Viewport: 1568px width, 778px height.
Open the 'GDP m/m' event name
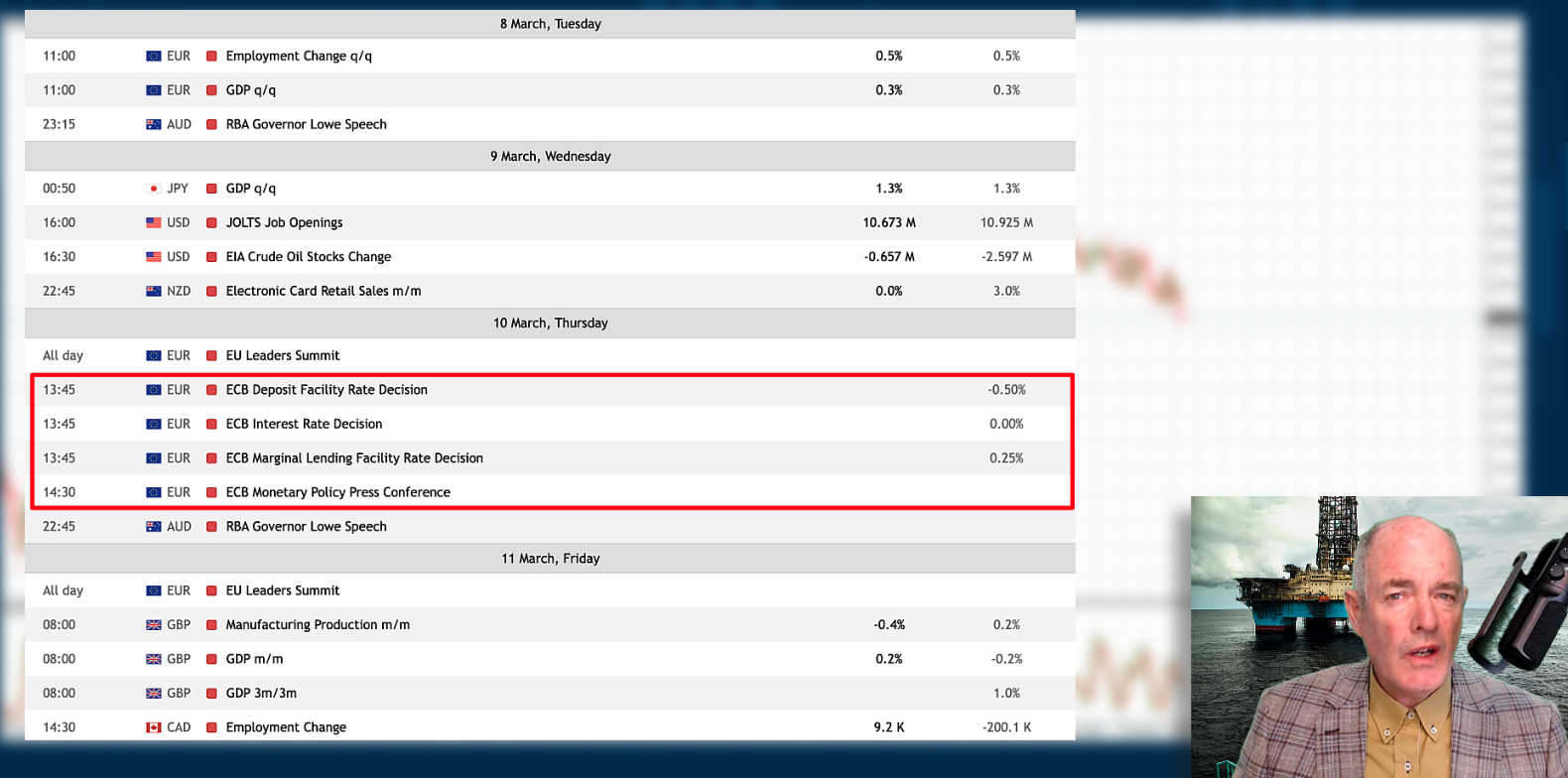(254, 660)
